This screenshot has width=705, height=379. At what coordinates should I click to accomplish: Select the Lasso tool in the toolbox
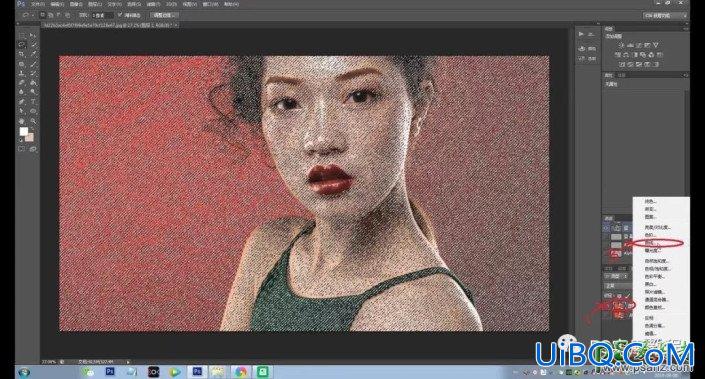coord(22,45)
